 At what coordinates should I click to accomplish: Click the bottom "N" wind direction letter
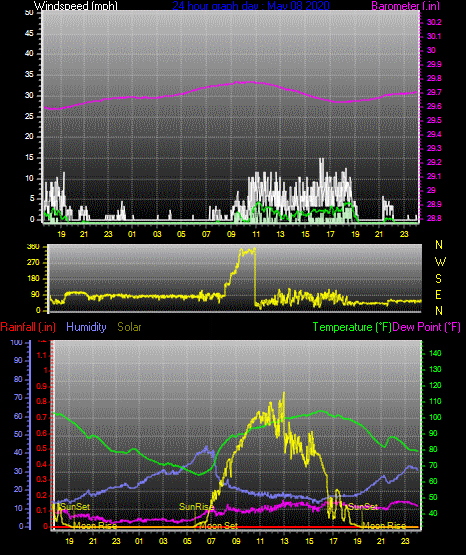pyautogui.click(x=439, y=310)
